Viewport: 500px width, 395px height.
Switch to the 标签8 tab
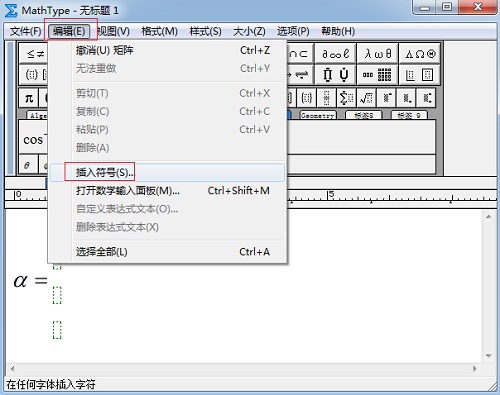363,115
